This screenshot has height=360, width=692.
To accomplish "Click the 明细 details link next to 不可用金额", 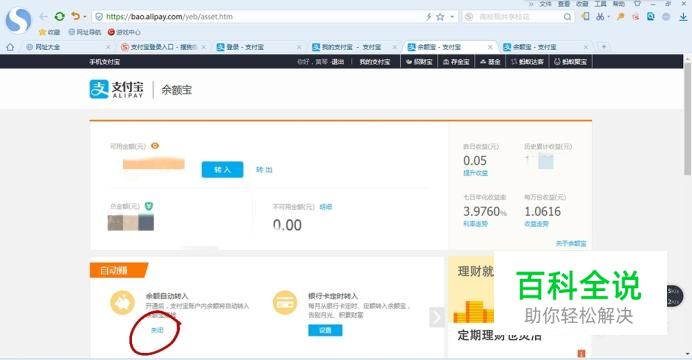I will [x=326, y=206].
